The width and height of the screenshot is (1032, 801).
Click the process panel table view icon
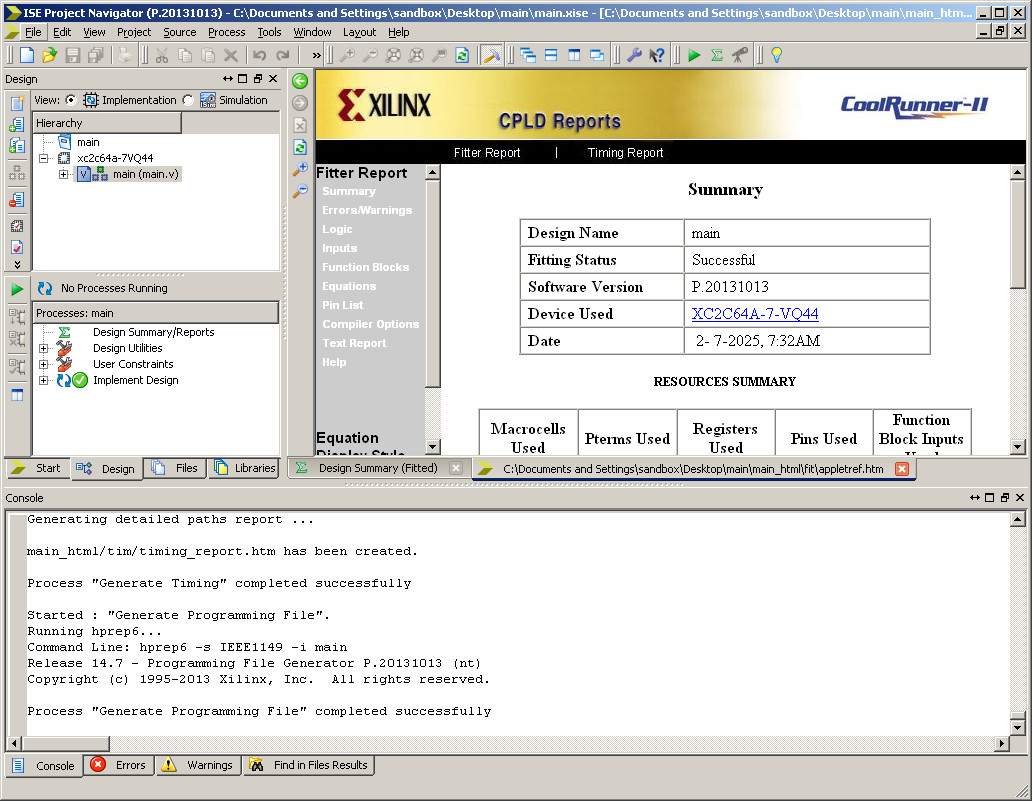click(17, 395)
